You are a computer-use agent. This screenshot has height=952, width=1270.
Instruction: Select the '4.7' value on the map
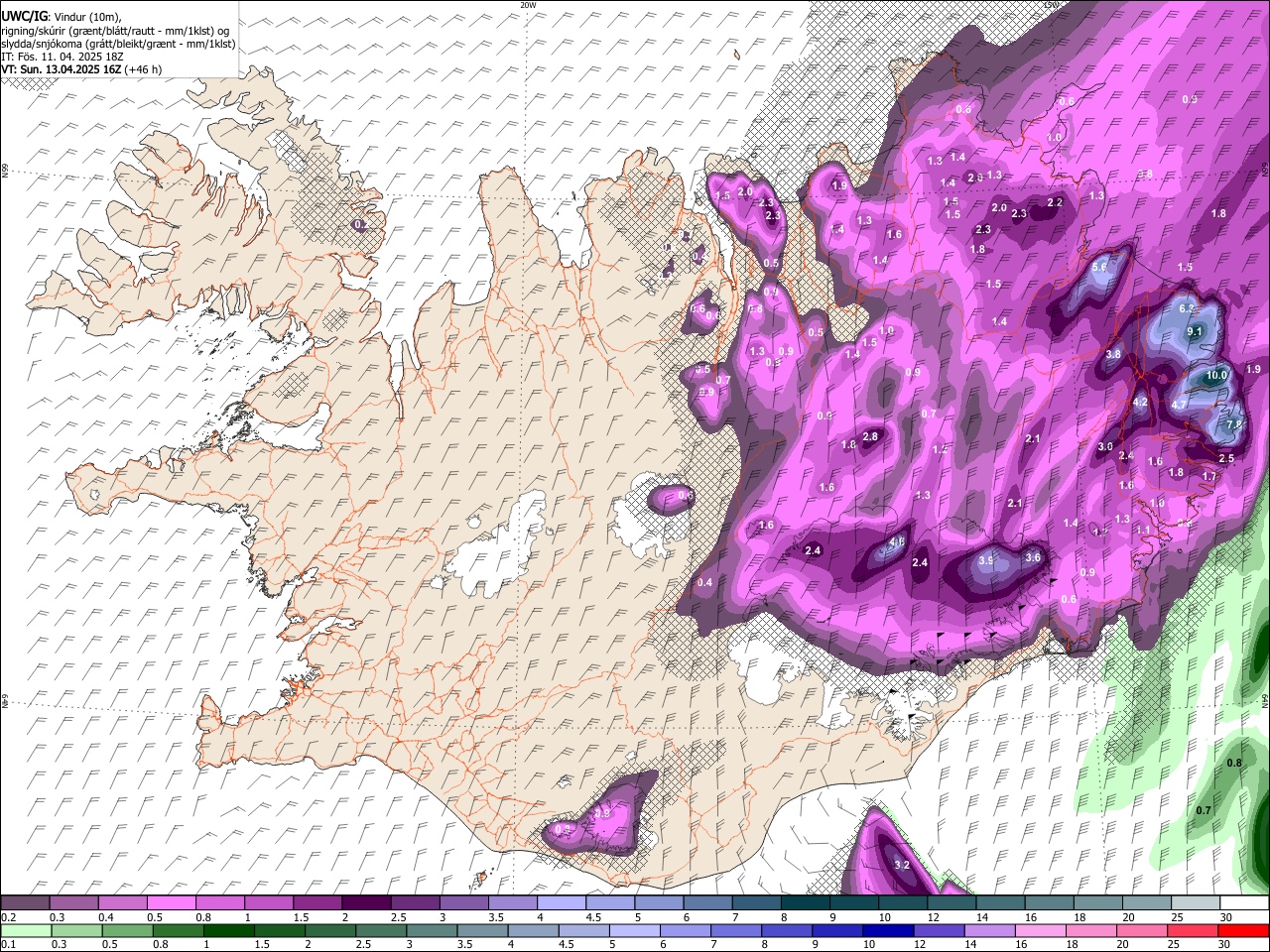(x=1179, y=405)
